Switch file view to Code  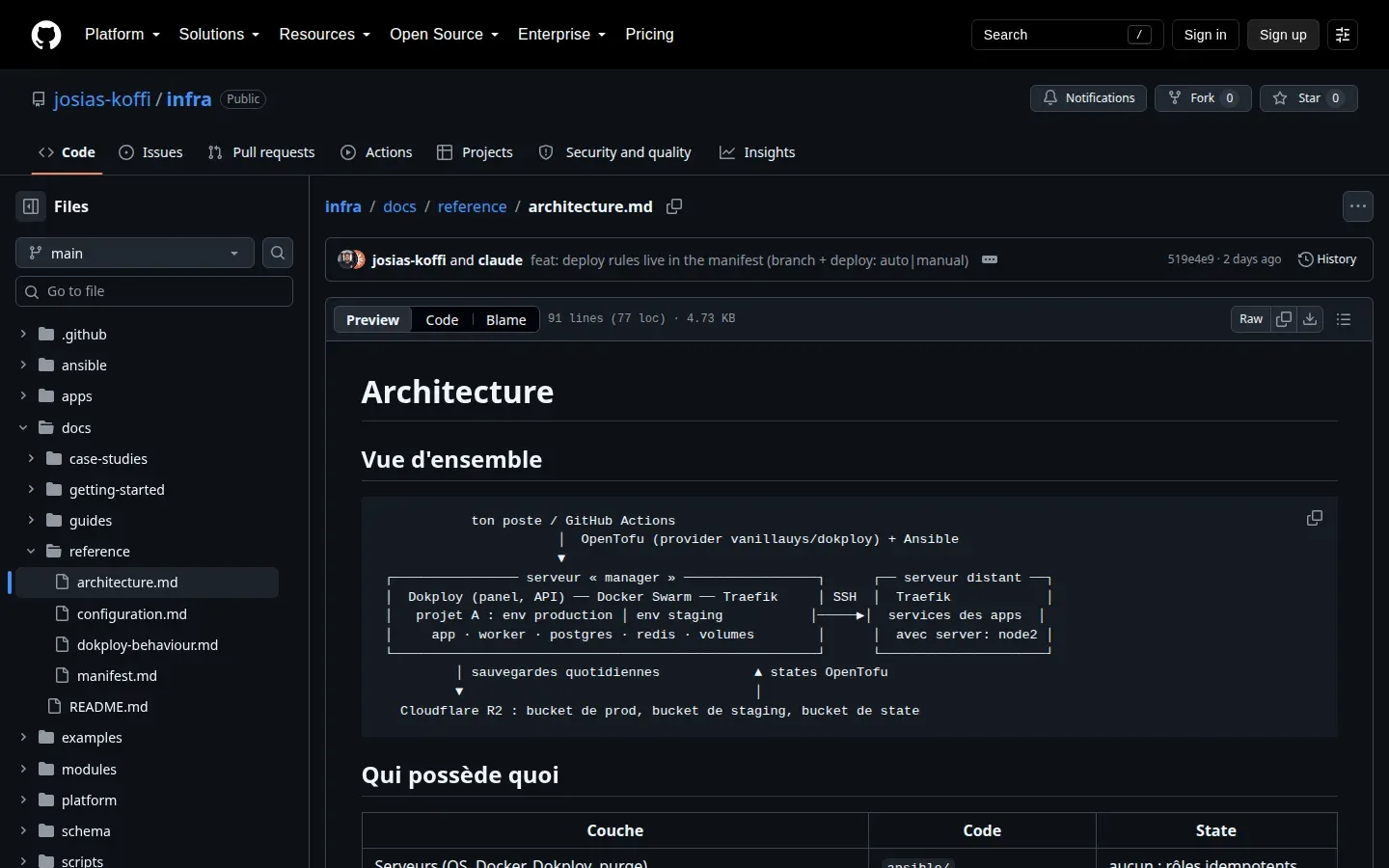(442, 319)
